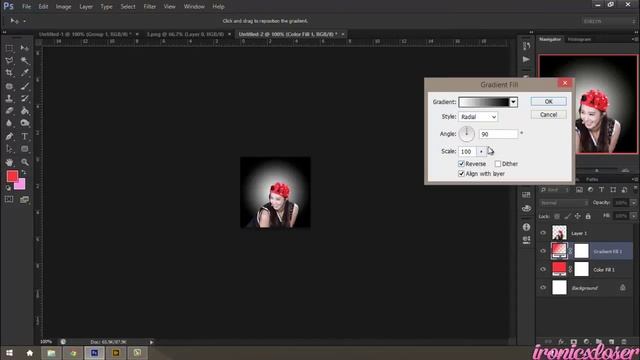This screenshot has height=360, width=640.
Task: Open the Style dropdown set to Radial
Action: point(478,117)
